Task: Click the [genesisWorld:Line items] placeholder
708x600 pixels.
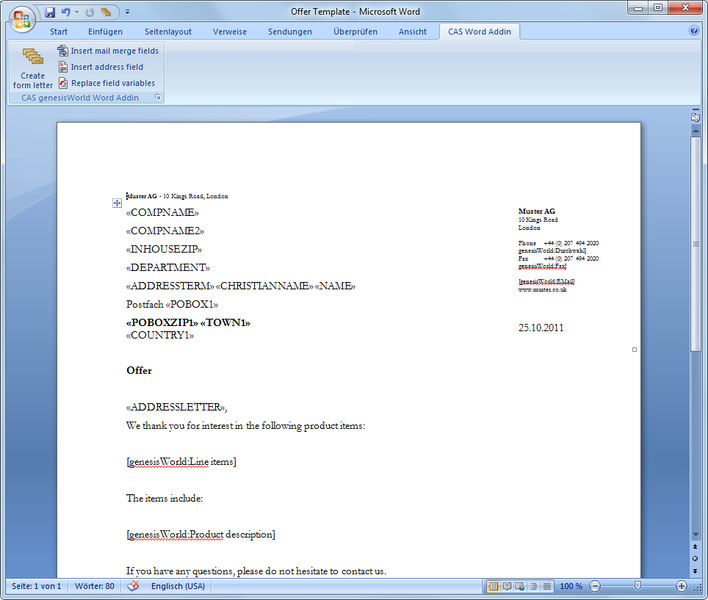Action: 182,462
